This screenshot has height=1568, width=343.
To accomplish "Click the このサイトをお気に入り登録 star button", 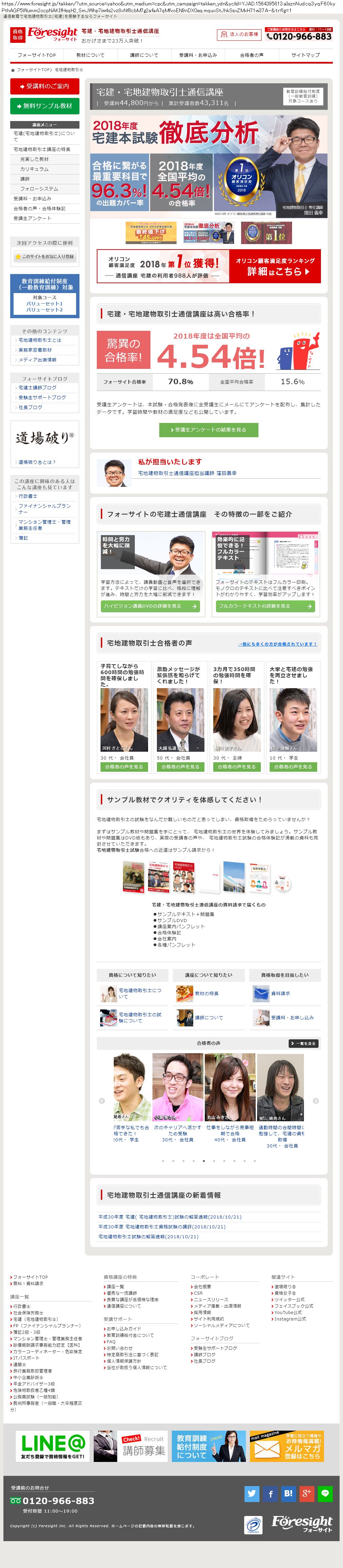I will pos(44,256).
